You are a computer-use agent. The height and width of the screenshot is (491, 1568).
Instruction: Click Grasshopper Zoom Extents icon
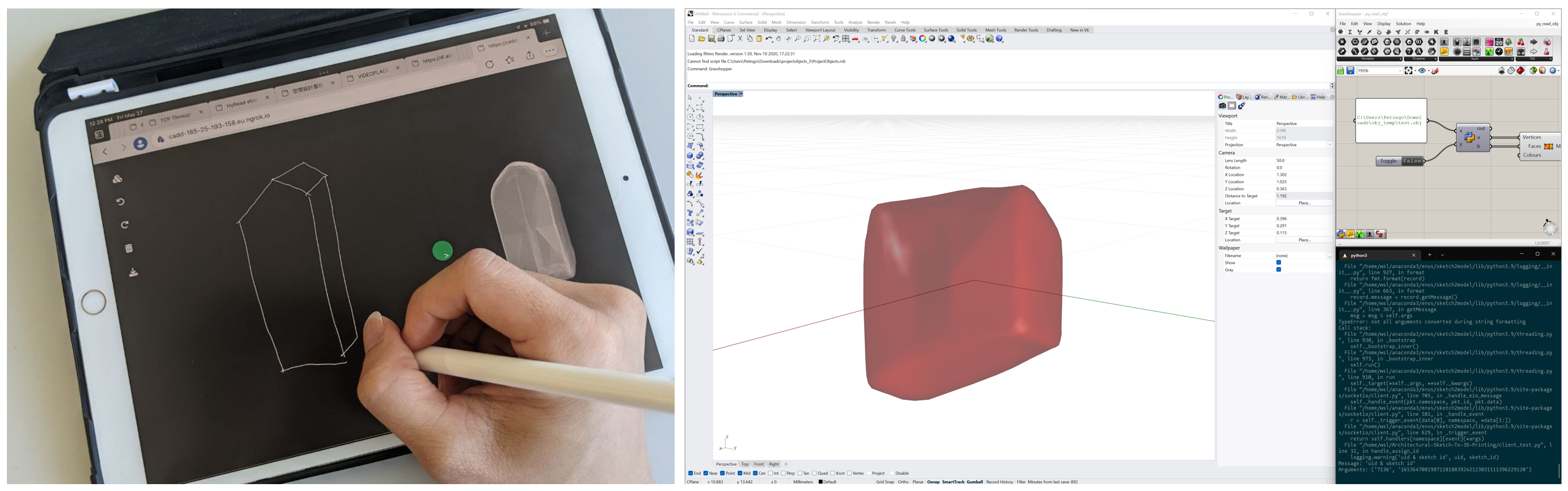click(x=1409, y=71)
